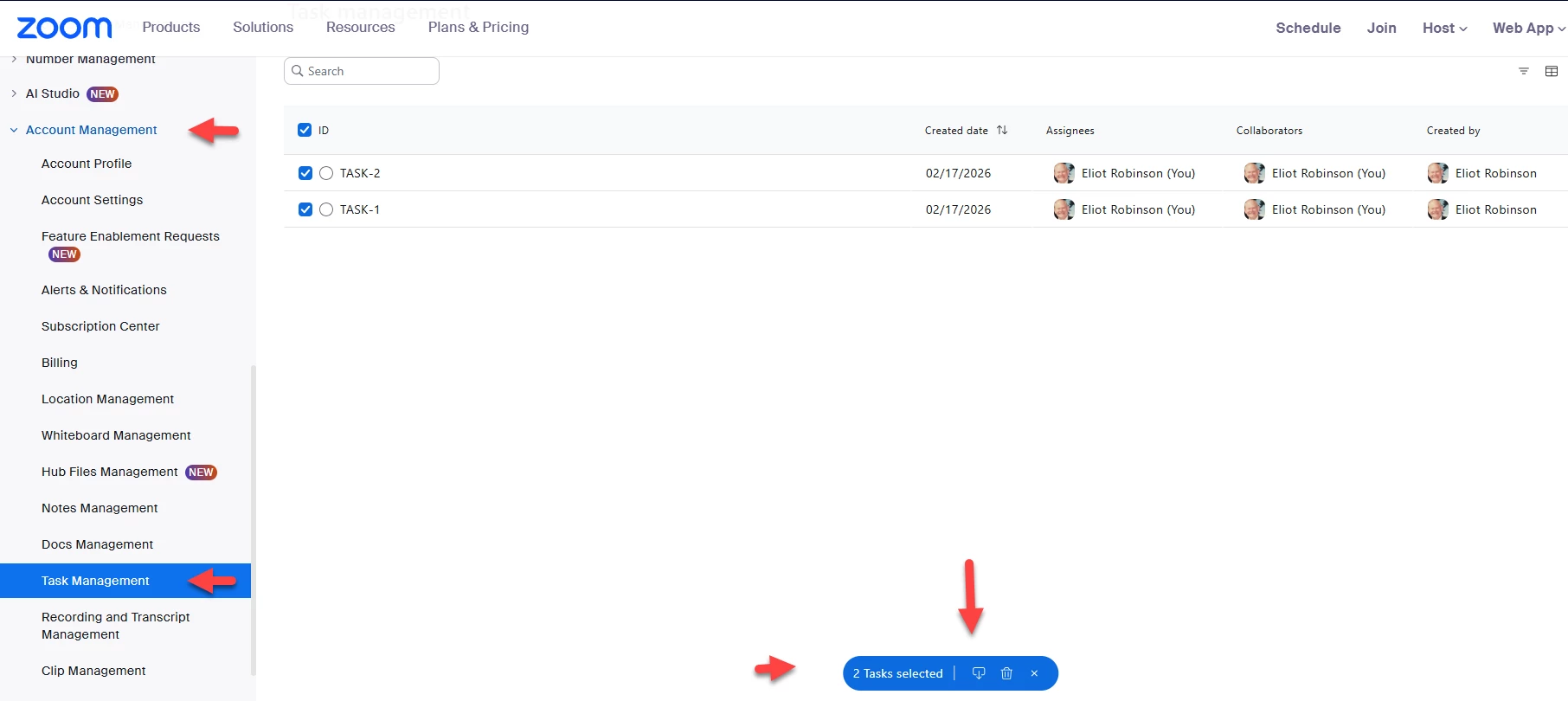Click the 2 Tasks selected label
Screen dimensions: 1568x701
(898, 673)
